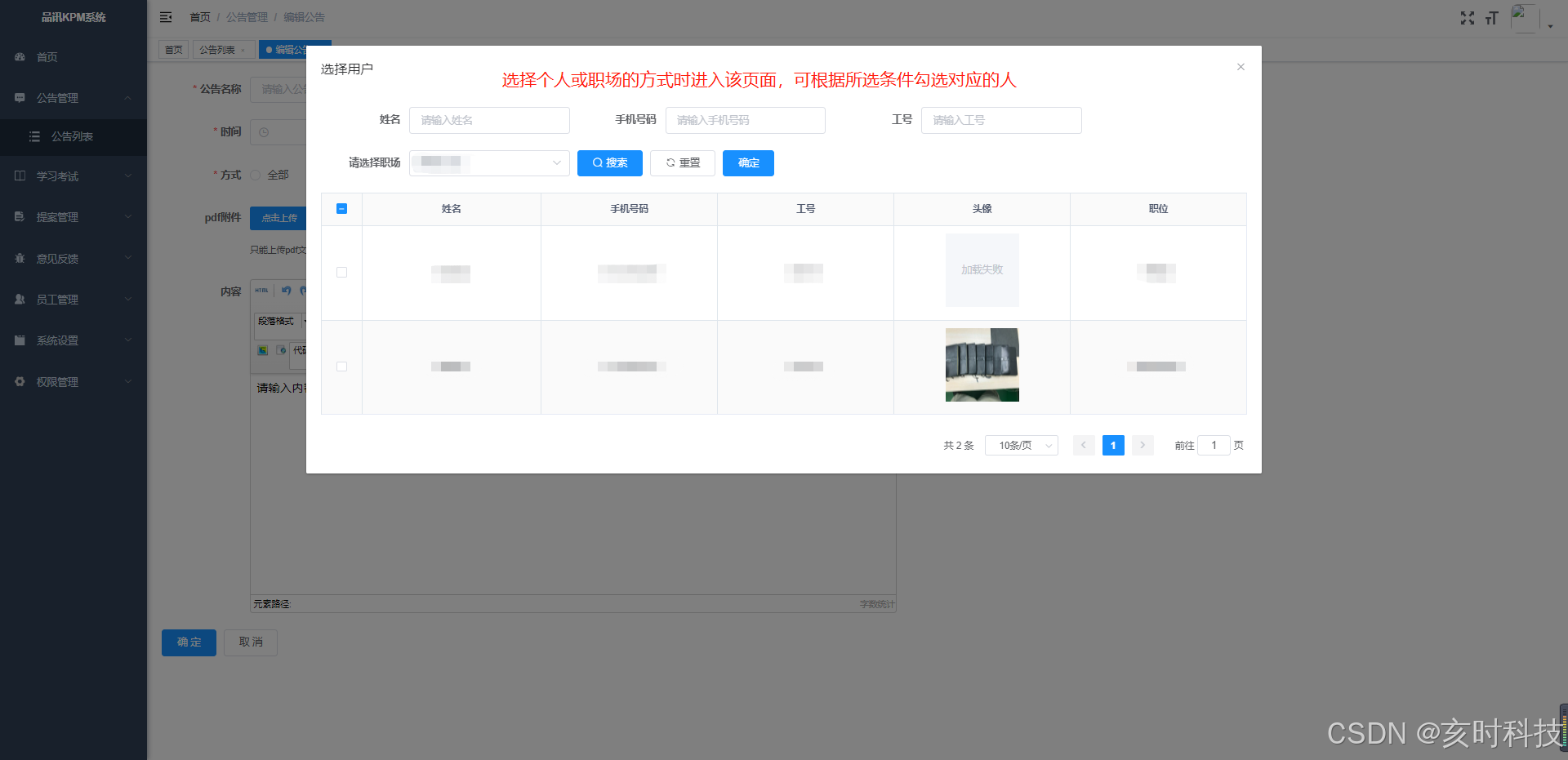Collapse the sidebar using the hamburger icon
This screenshot has height=760, width=1568.
166,16
